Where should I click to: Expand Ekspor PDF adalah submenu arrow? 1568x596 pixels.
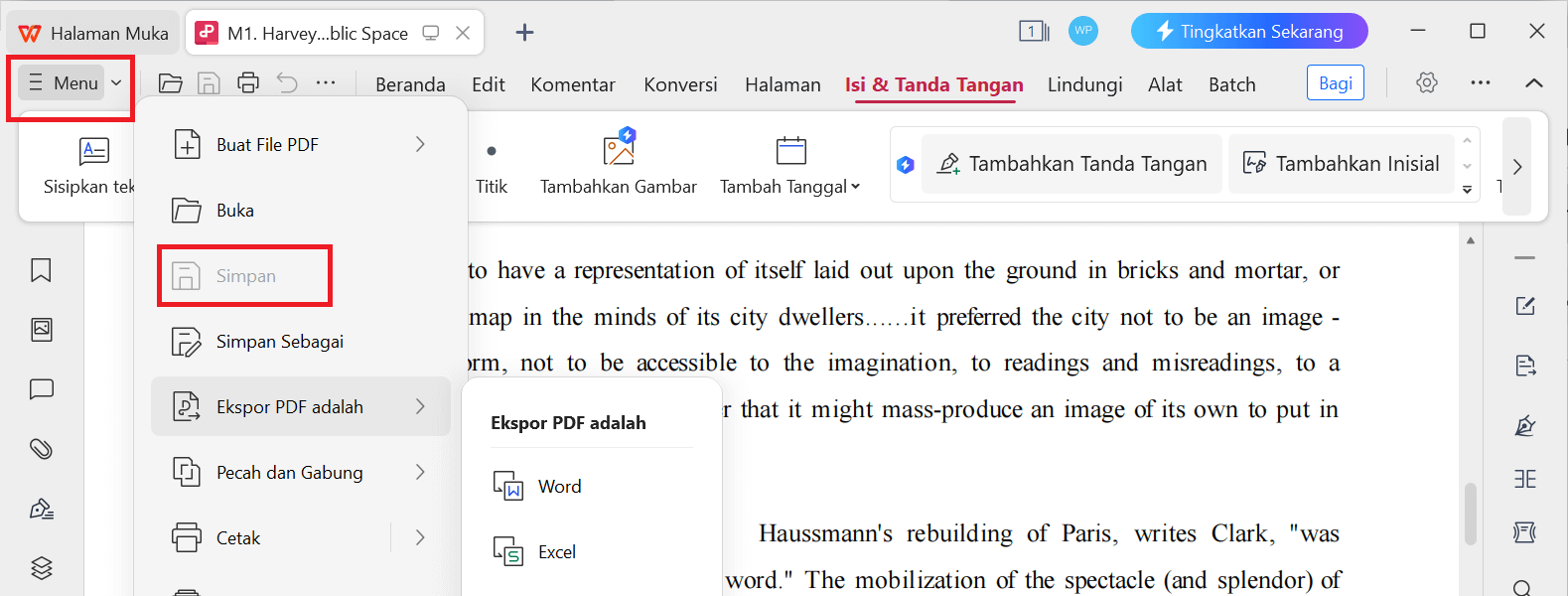tap(420, 406)
